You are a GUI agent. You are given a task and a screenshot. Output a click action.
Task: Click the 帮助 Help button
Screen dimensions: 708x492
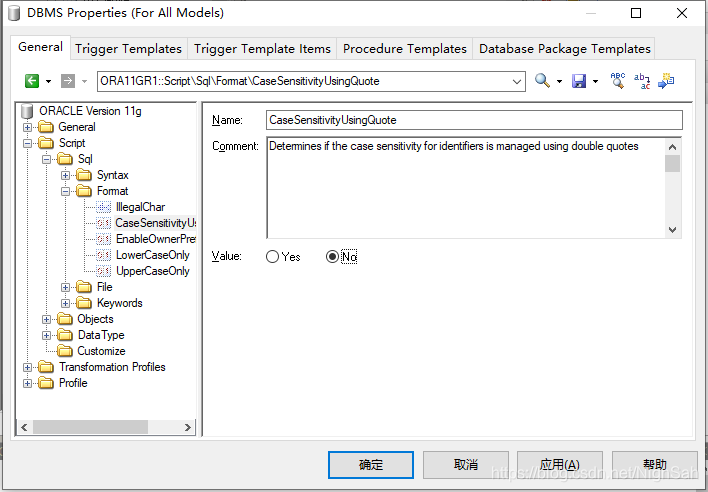coord(655,464)
